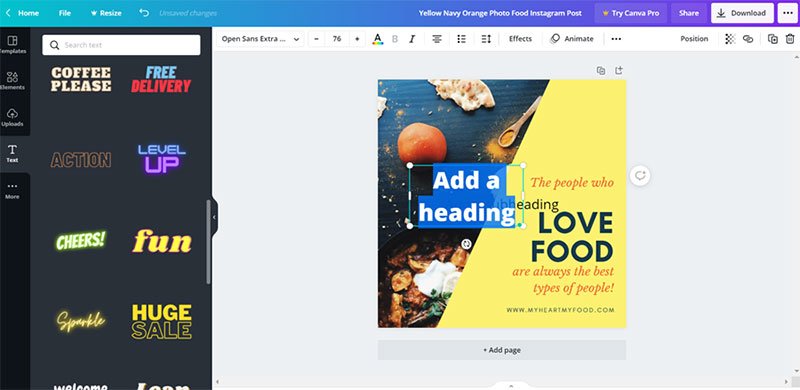
Task: Select the Text sidebar tab
Action: point(13,154)
